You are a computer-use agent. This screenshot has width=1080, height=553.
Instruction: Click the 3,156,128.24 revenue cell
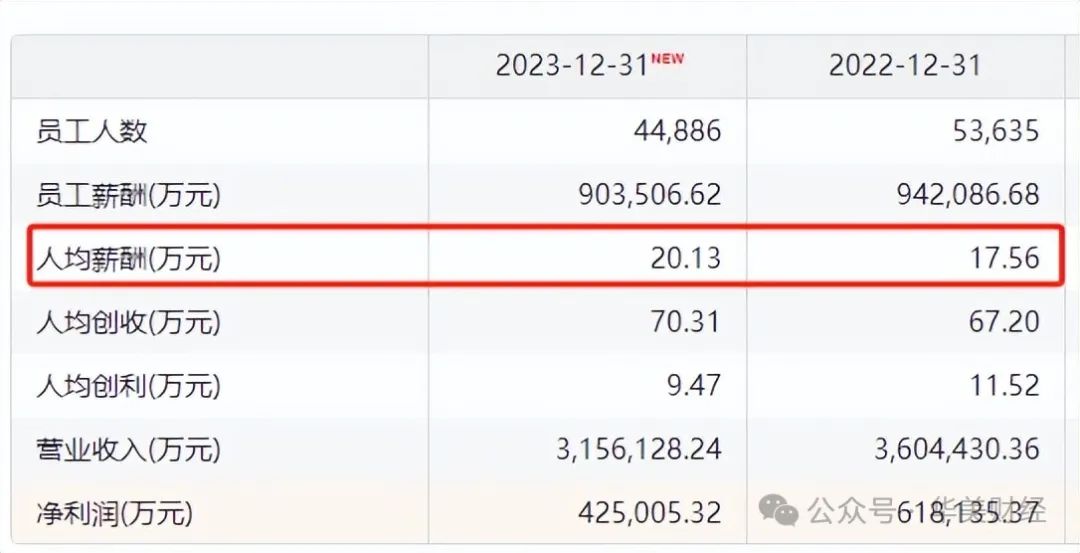click(639, 450)
